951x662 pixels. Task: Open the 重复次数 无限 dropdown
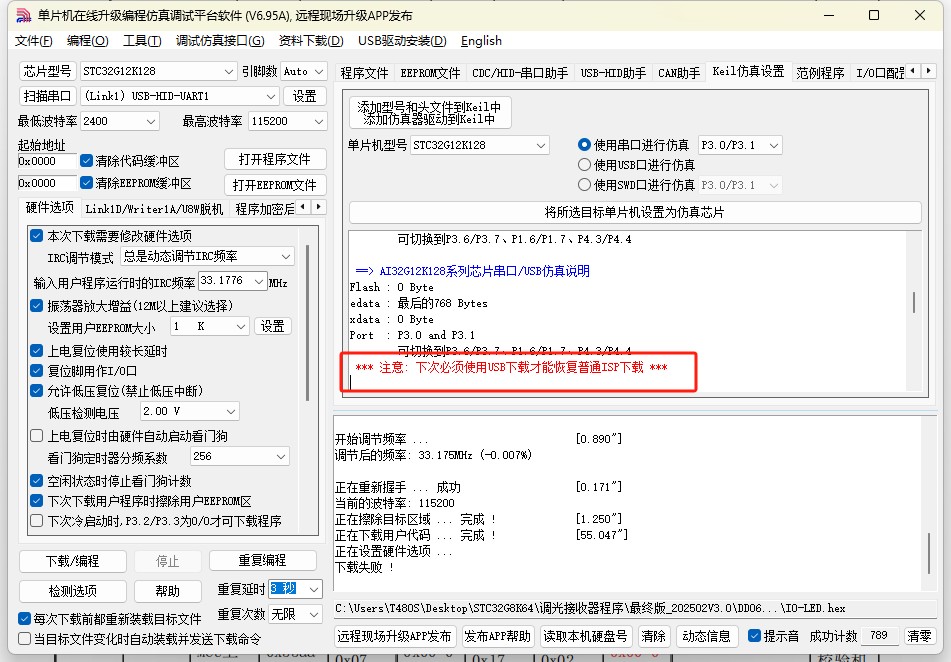(314, 615)
